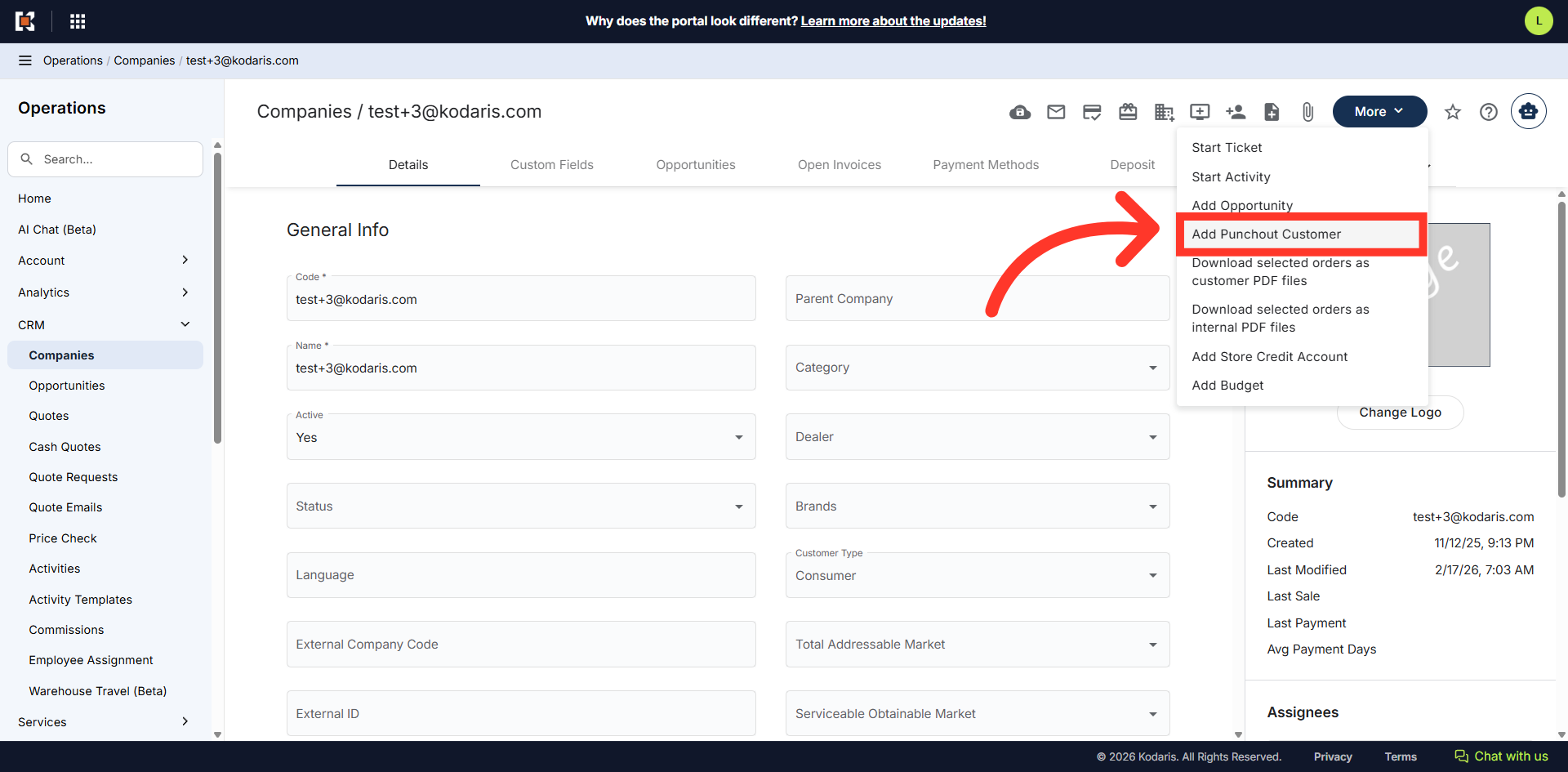Open the Customer Type dropdown

(x=978, y=575)
